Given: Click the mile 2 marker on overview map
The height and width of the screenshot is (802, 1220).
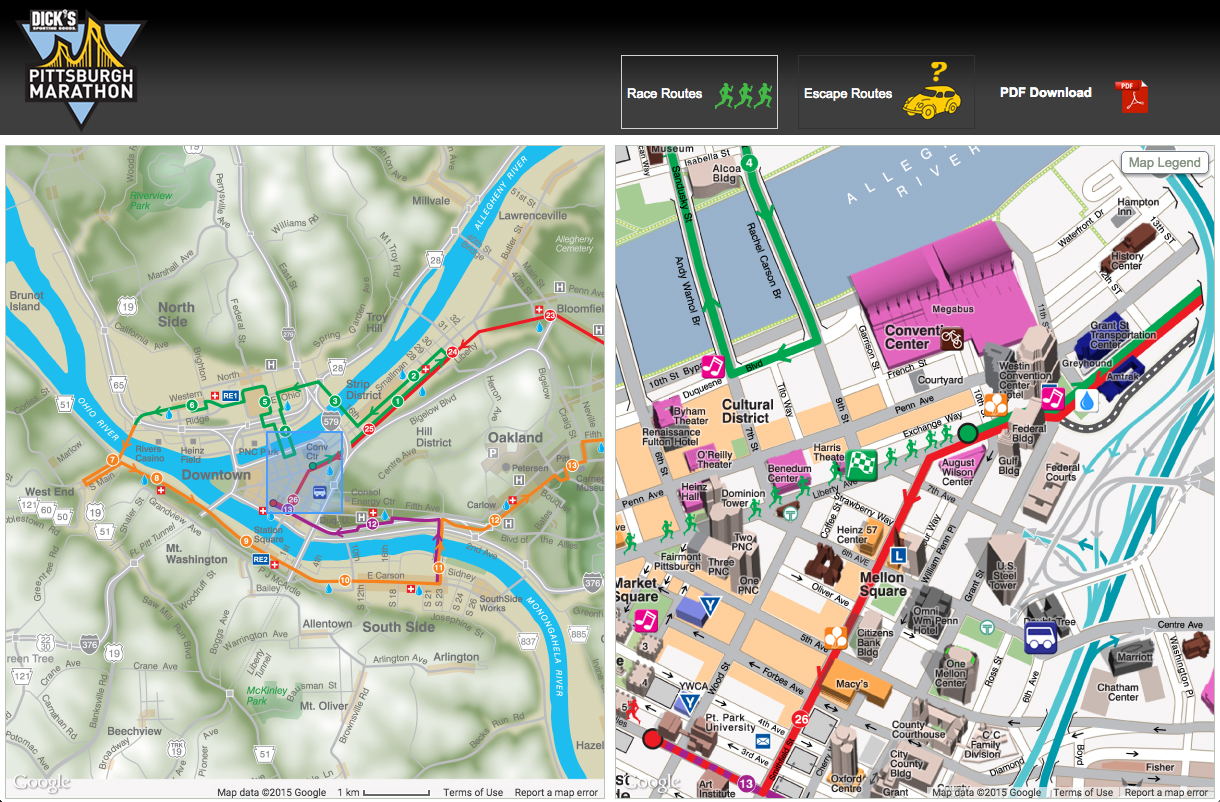Looking at the screenshot, I should pos(413,375).
